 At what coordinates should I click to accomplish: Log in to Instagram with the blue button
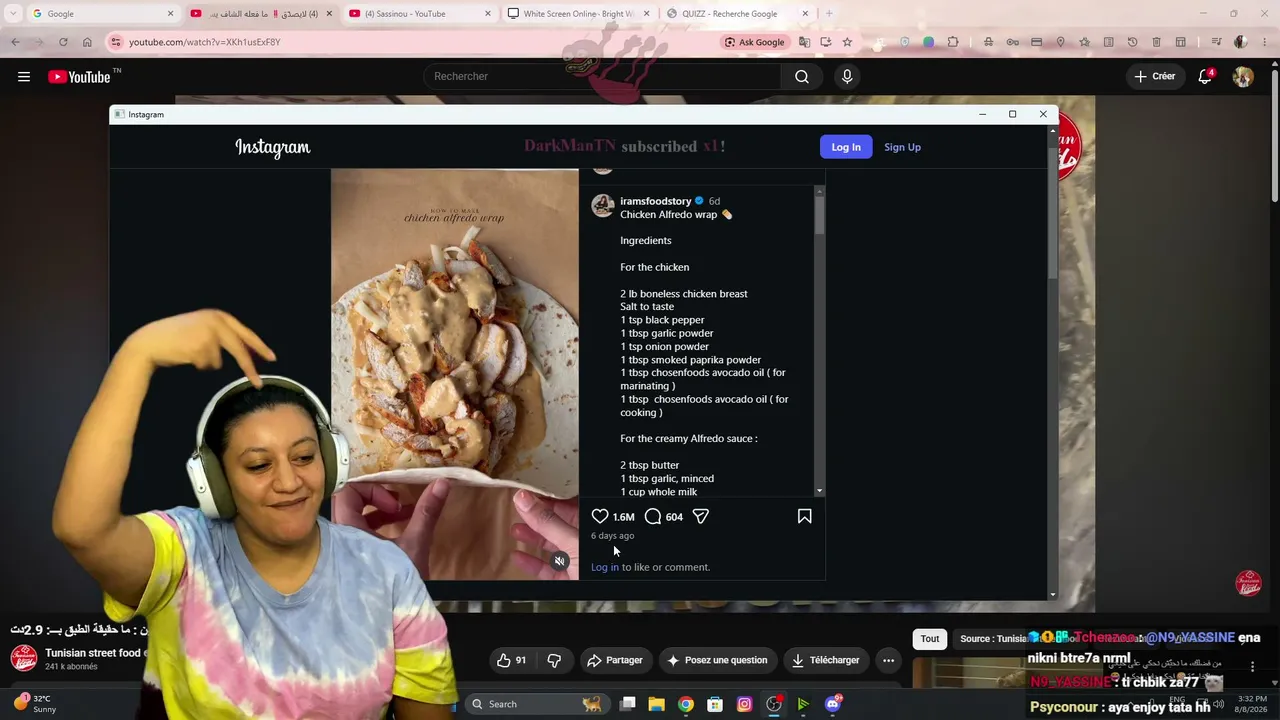[846, 147]
